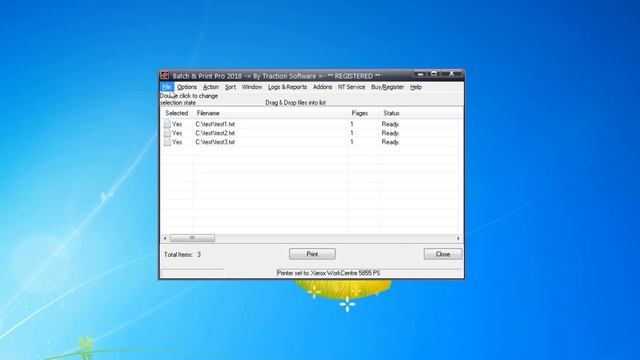Open the Sort menu
Viewport: 640px width, 360px height.
[231, 87]
